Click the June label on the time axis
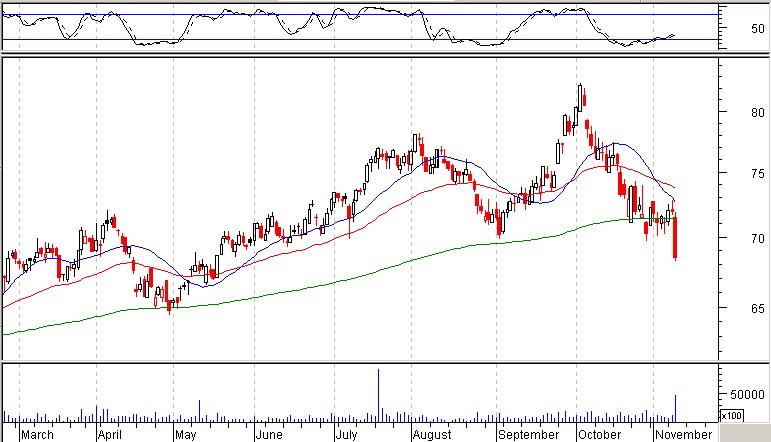 pos(269,435)
